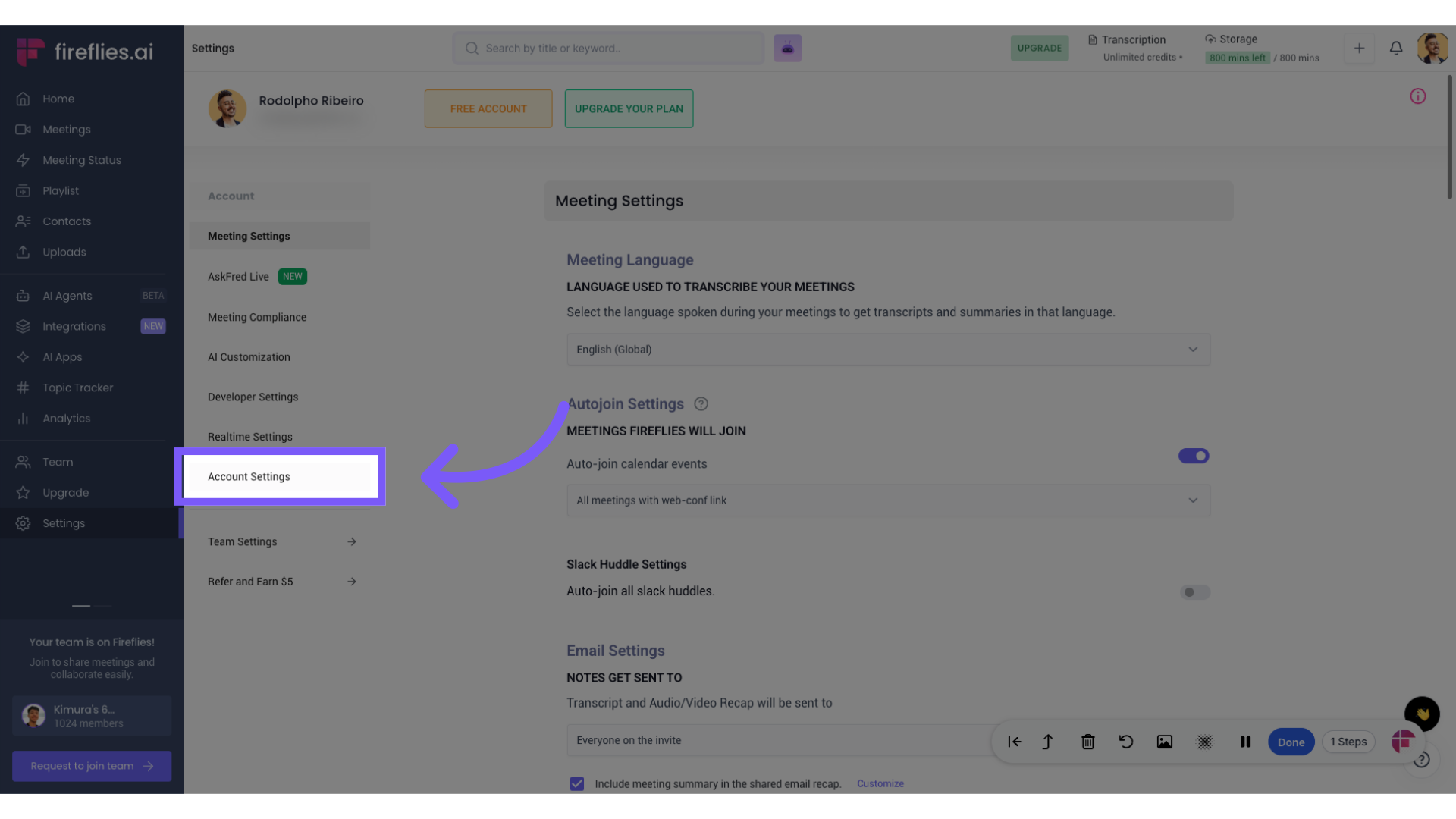The width and height of the screenshot is (1456, 819).
Task: Open the English (Global) language dropdown
Action: point(887,350)
